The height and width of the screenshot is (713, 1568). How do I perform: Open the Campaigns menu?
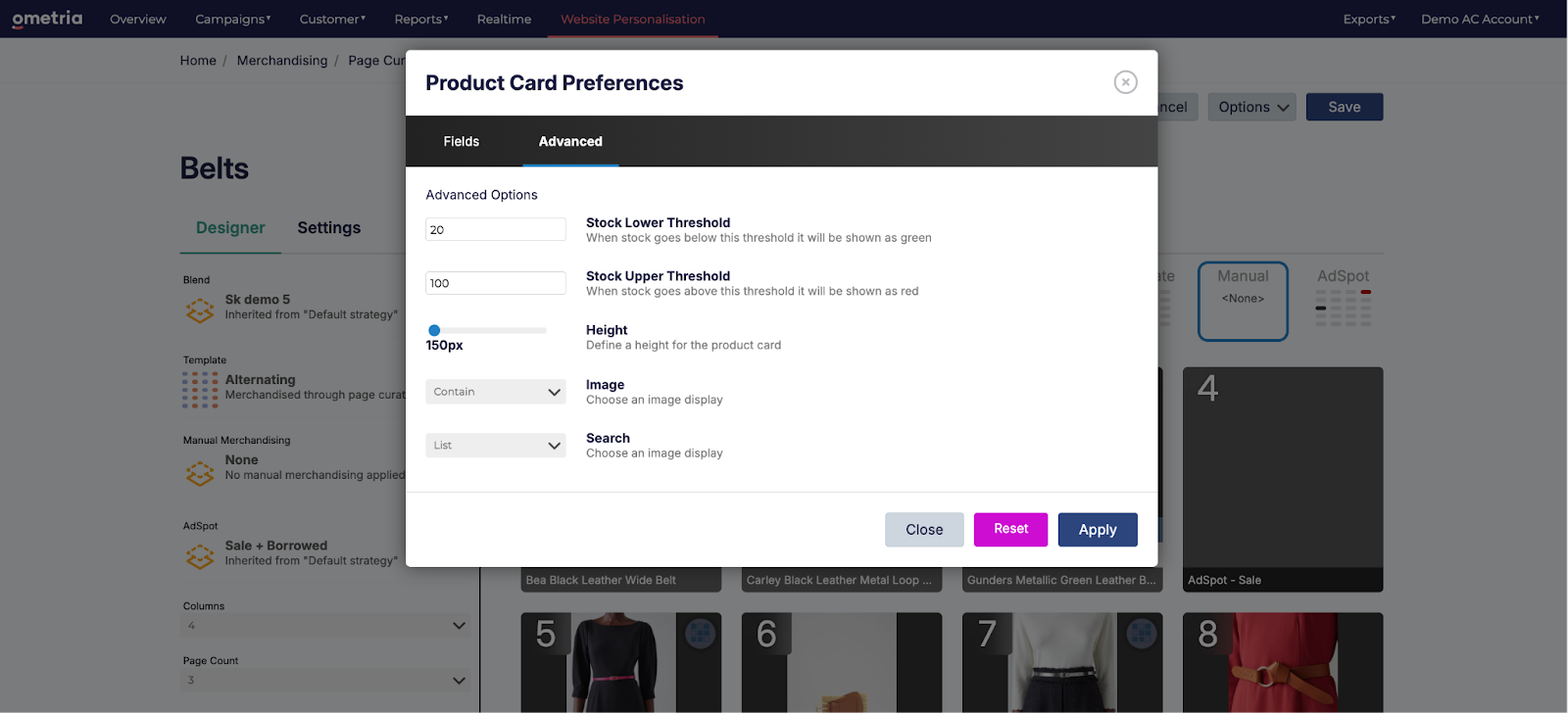(232, 20)
